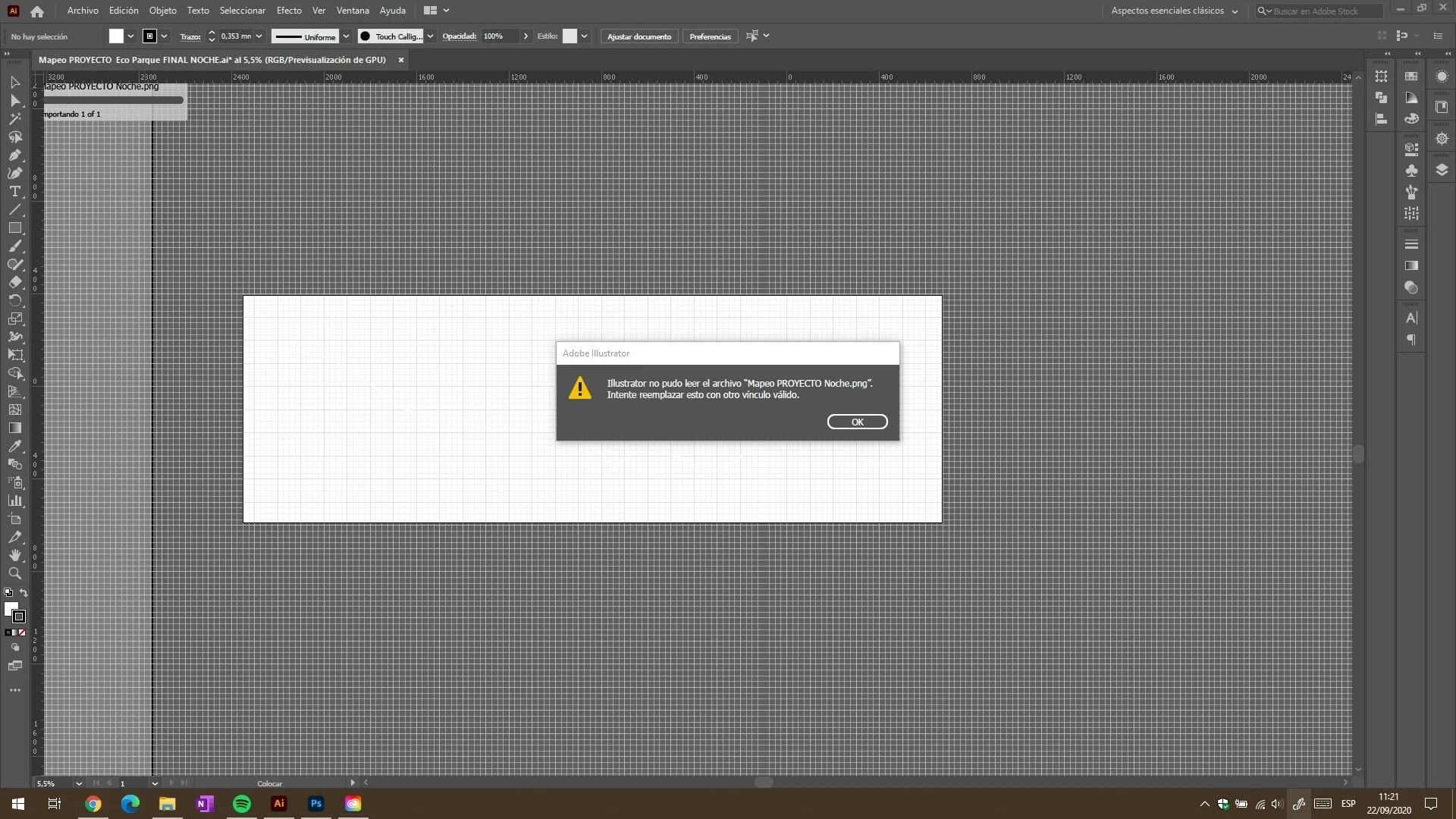Select the Magic Wand tool
Screen dimensions: 1456x819
(14, 118)
